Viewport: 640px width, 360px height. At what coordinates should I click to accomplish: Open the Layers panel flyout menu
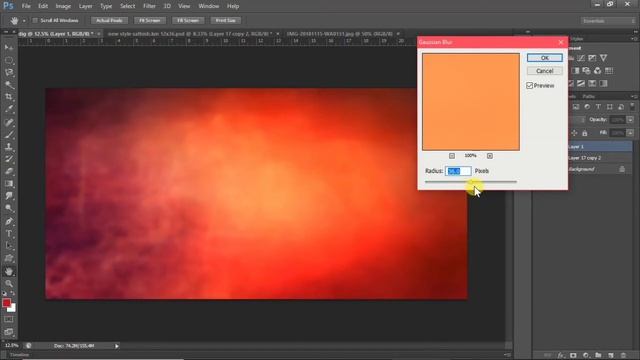coord(634,96)
